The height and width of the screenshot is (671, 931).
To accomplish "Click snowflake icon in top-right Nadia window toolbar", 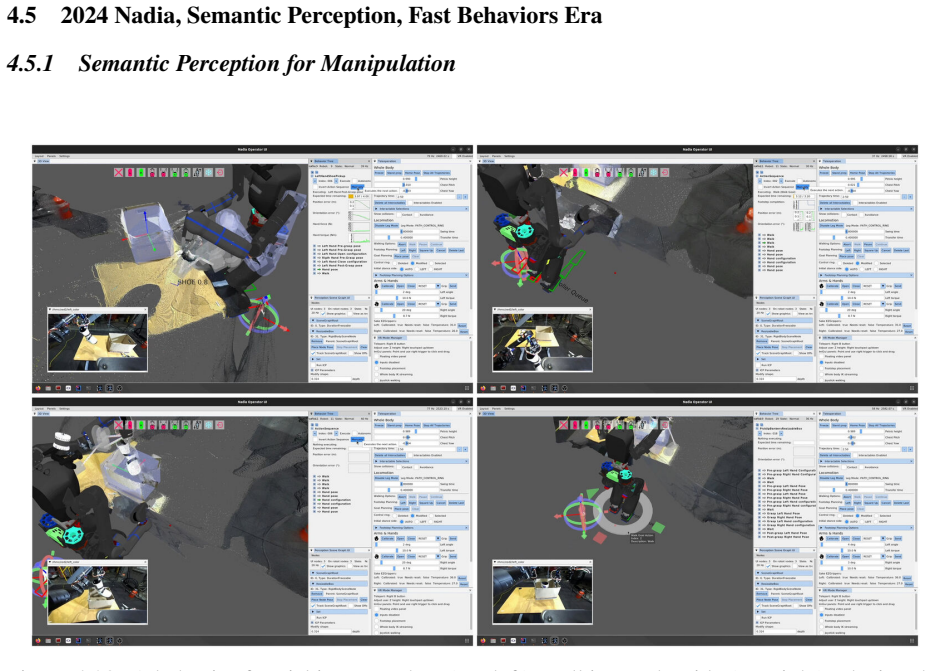I will [x=654, y=172].
